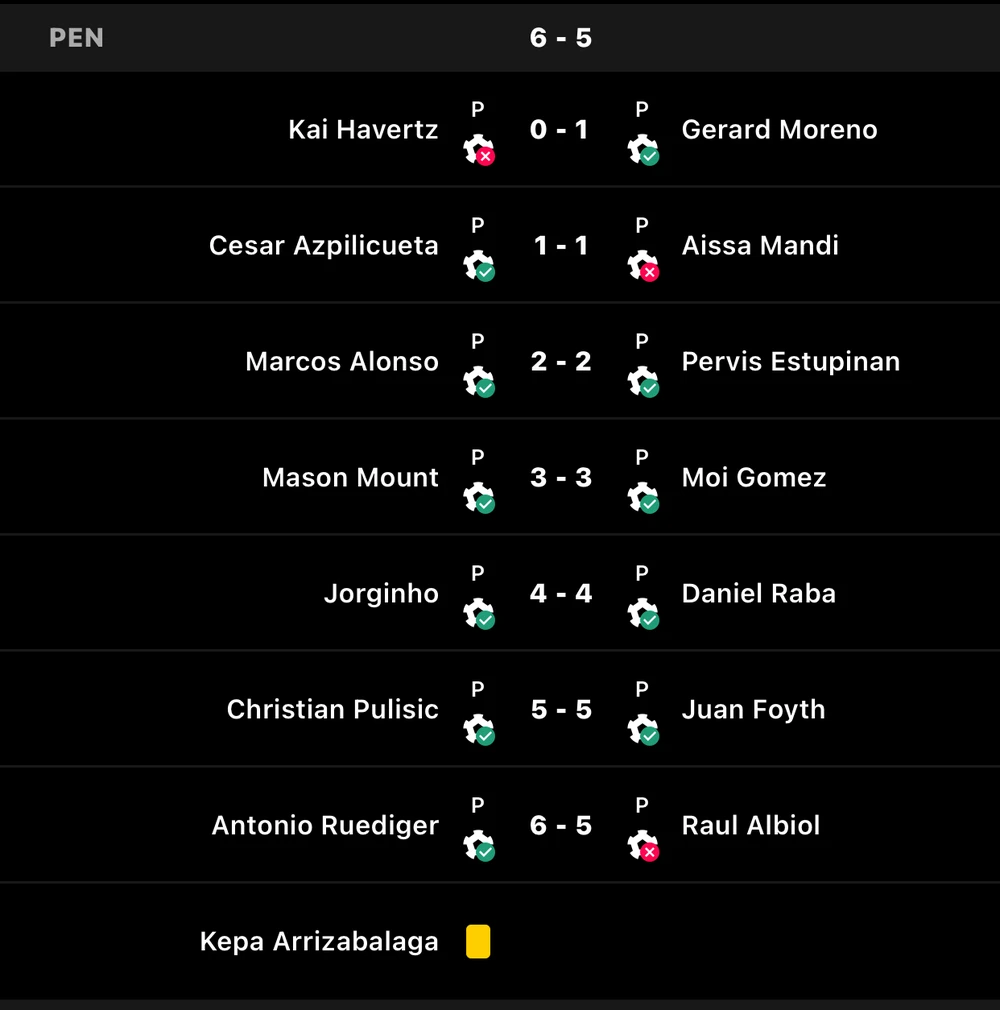
Task: Click Gerard Moreno's scored penalty icon
Action: click(643, 149)
